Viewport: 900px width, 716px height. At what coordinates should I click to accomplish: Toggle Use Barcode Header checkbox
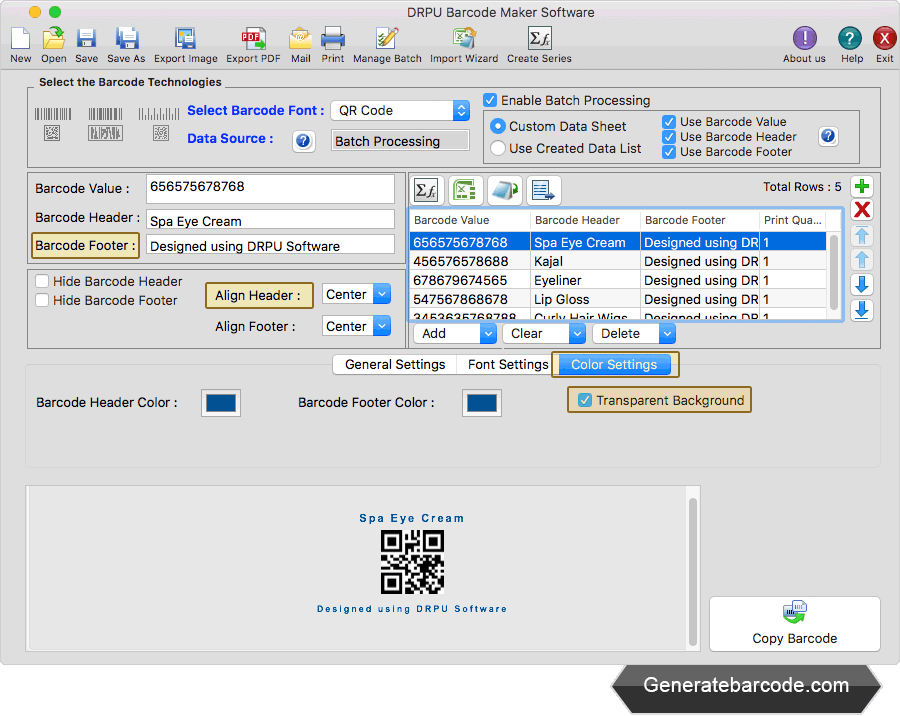(x=669, y=137)
